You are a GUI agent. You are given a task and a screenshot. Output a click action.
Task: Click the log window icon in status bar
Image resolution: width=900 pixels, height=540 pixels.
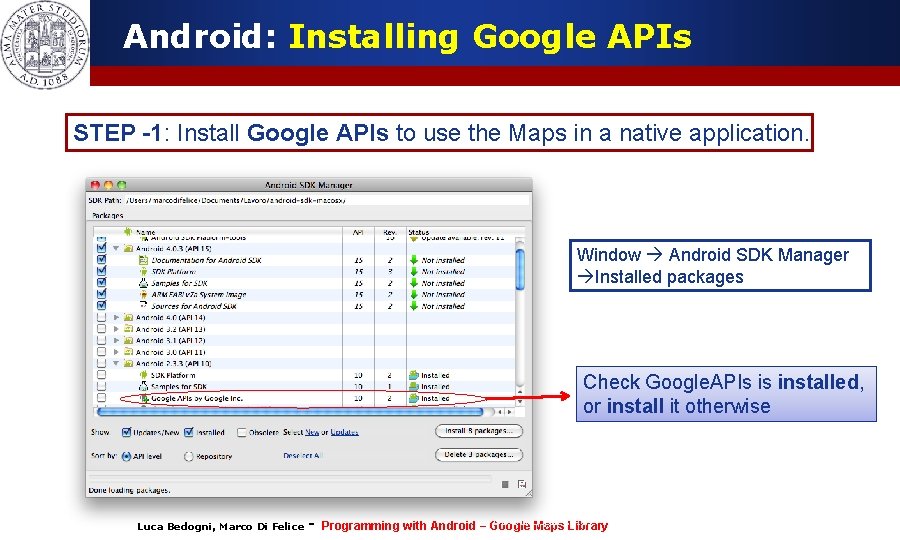(522, 484)
